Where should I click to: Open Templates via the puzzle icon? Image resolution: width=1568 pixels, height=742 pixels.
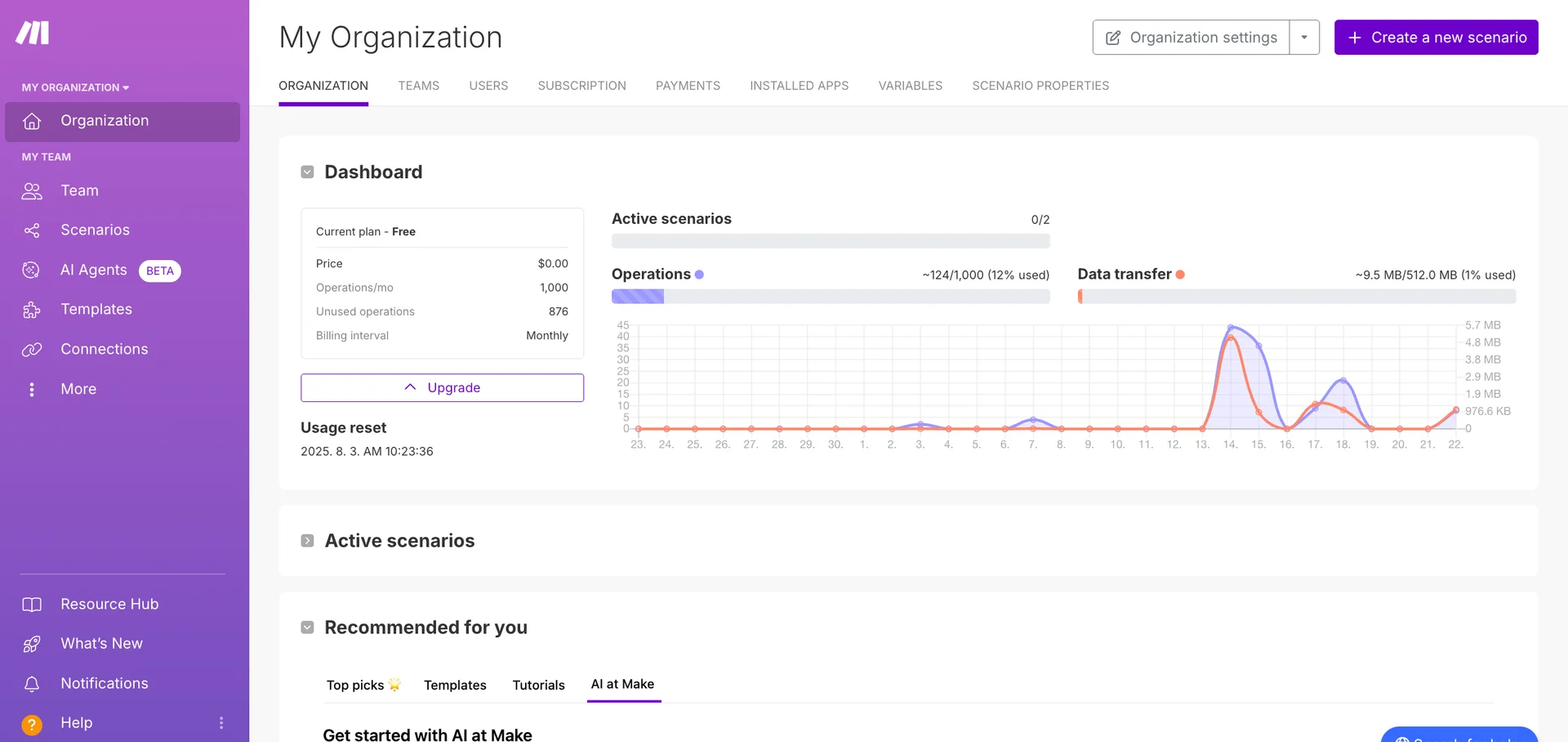[x=32, y=310]
